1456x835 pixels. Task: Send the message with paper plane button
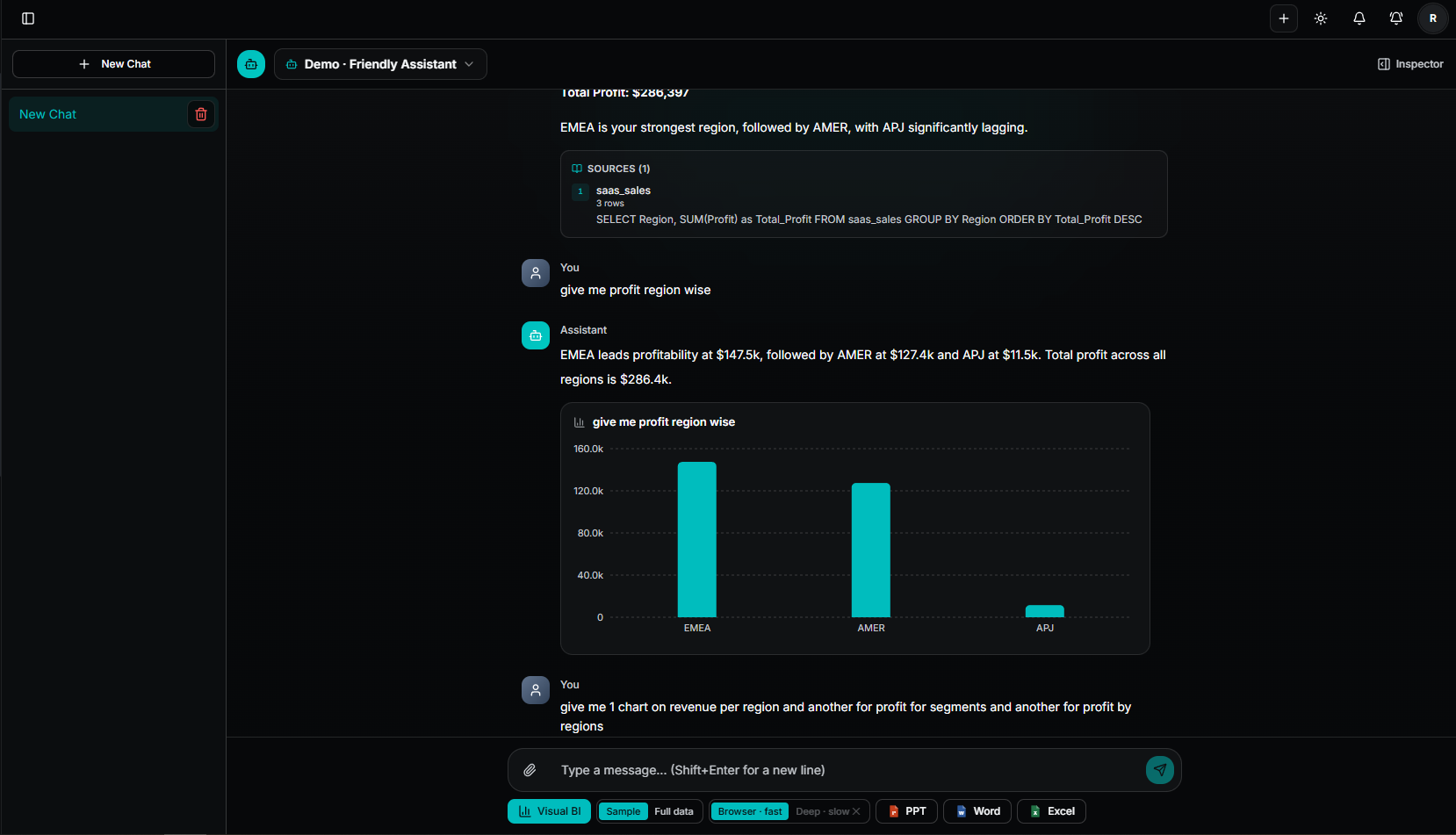[1160, 770]
